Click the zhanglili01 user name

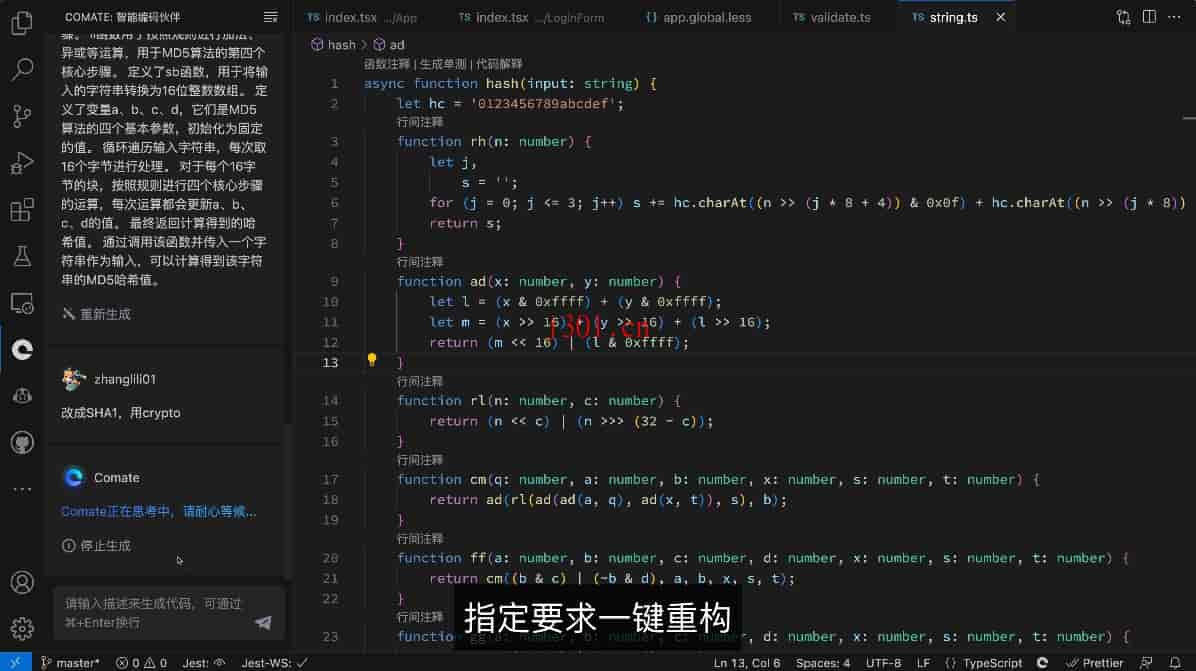(124, 379)
